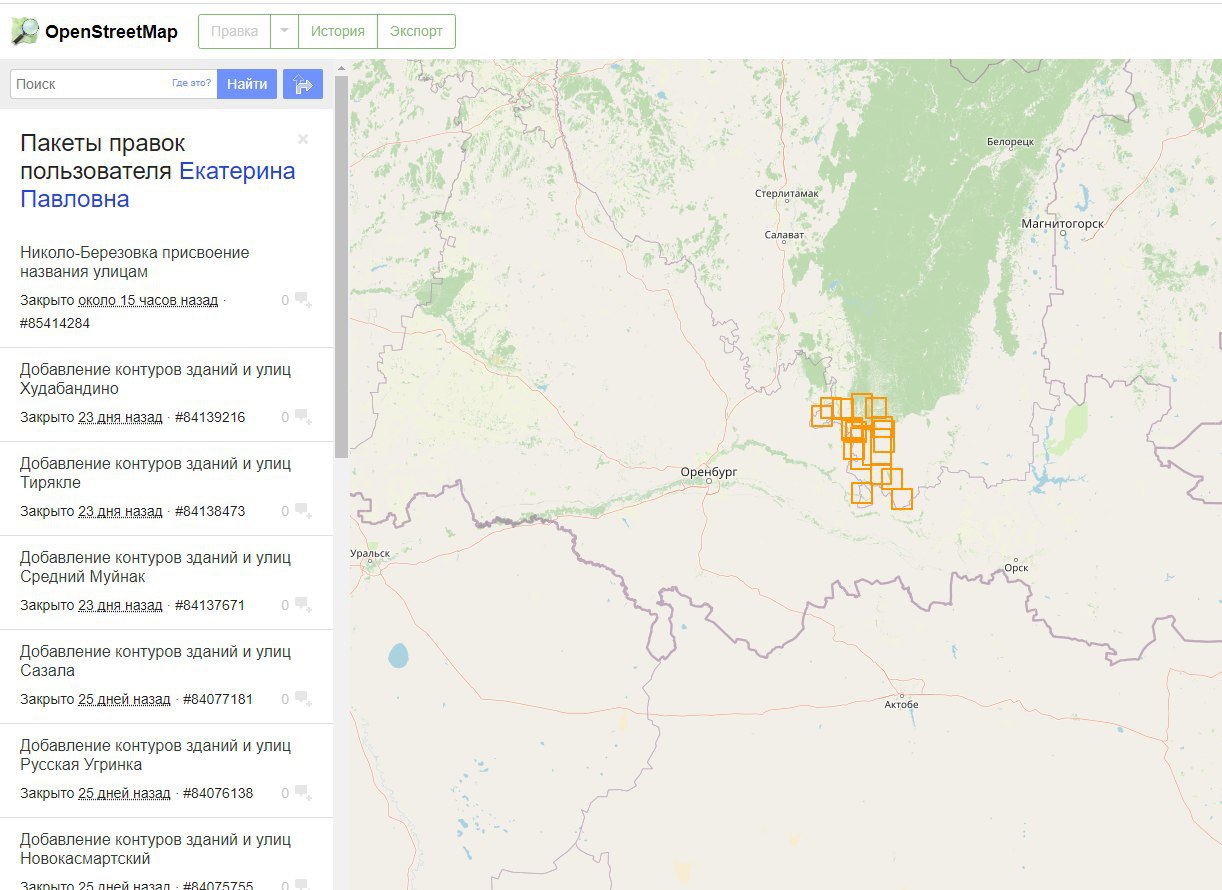Click comment icon for changeset #84077181
This screenshot has width=1222, height=890.
(304, 699)
